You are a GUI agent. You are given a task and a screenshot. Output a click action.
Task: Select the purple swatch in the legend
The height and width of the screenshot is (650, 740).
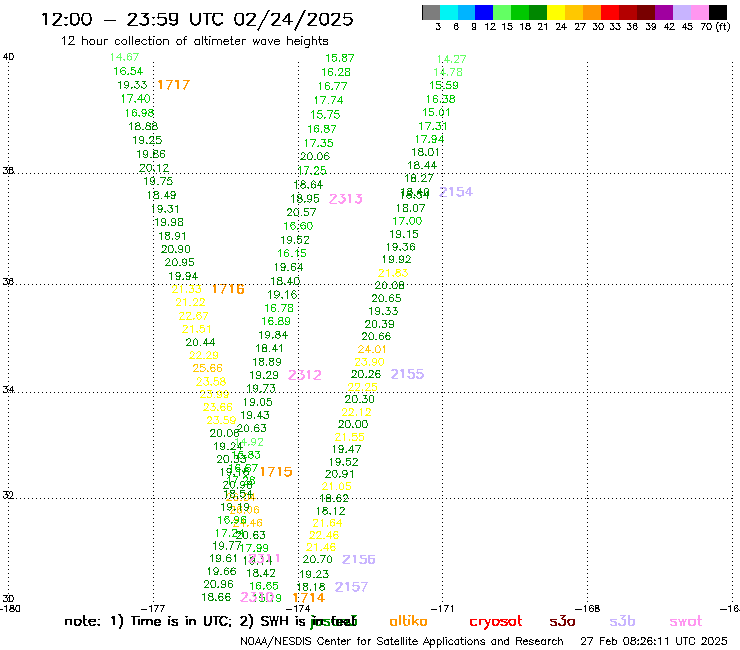click(664, 12)
